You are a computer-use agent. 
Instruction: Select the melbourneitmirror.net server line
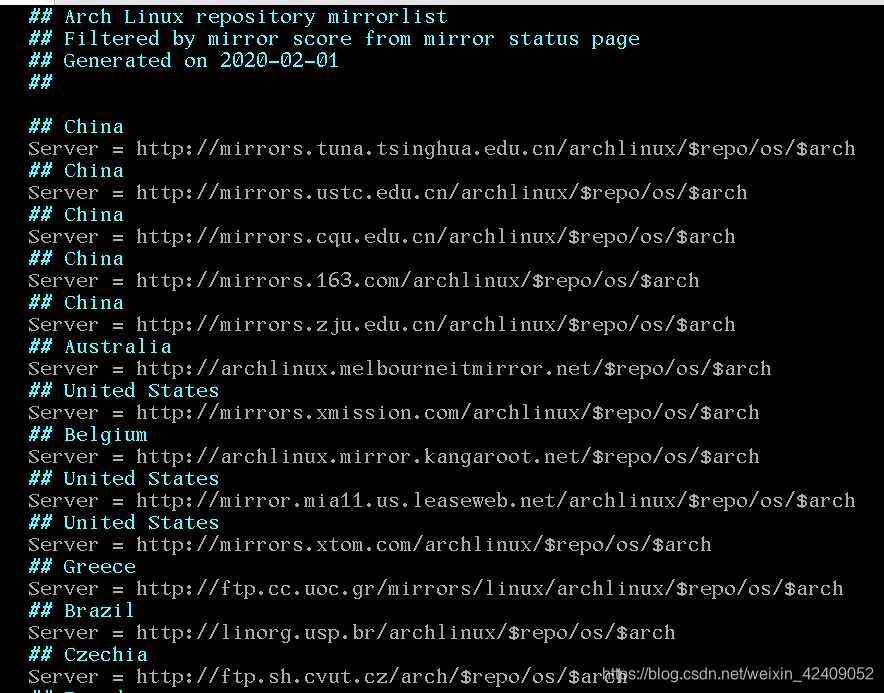[x=400, y=369]
